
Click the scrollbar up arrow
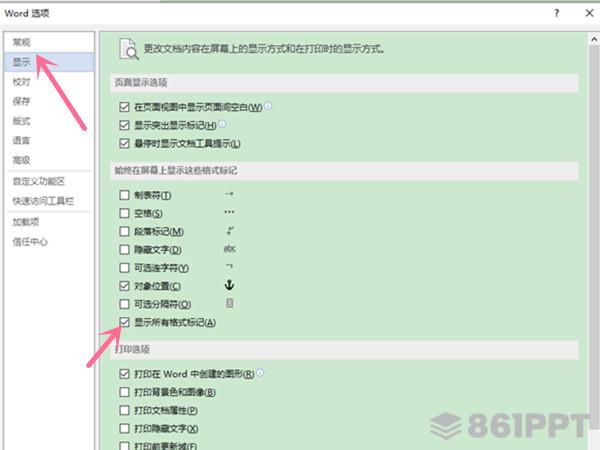coord(594,39)
